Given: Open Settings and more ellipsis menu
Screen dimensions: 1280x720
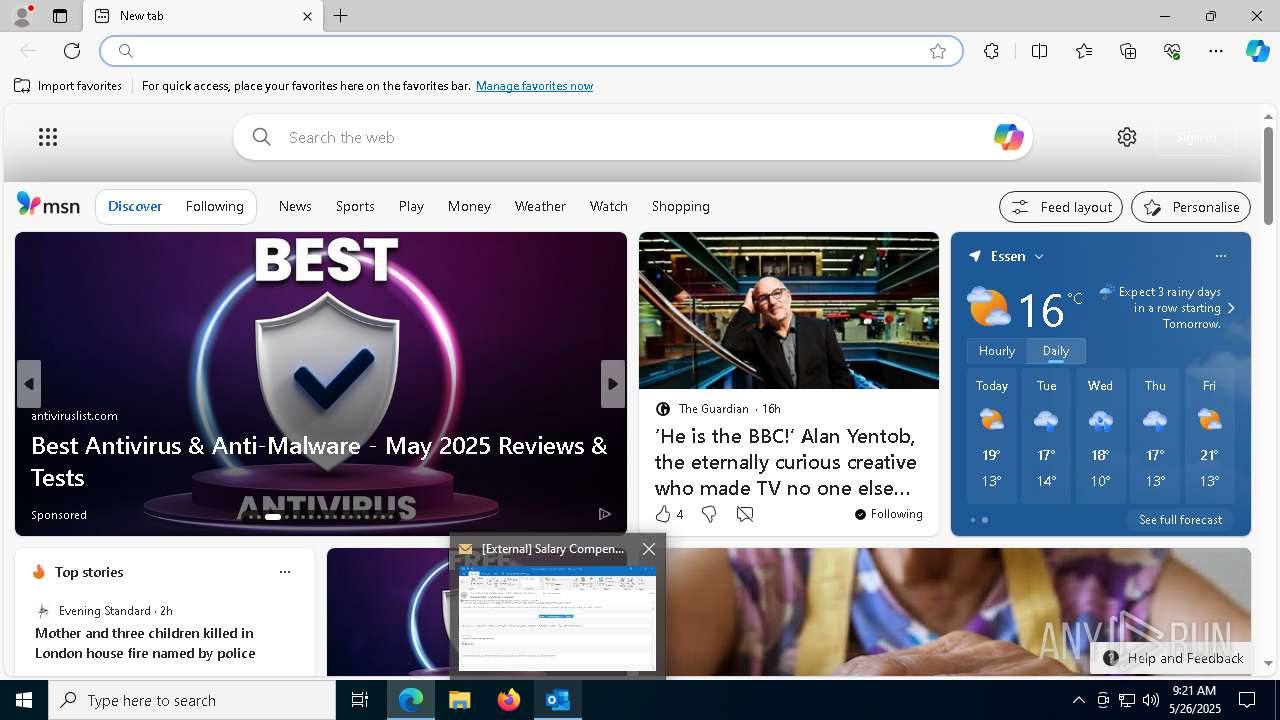Looking at the screenshot, I should [1216, 51].
